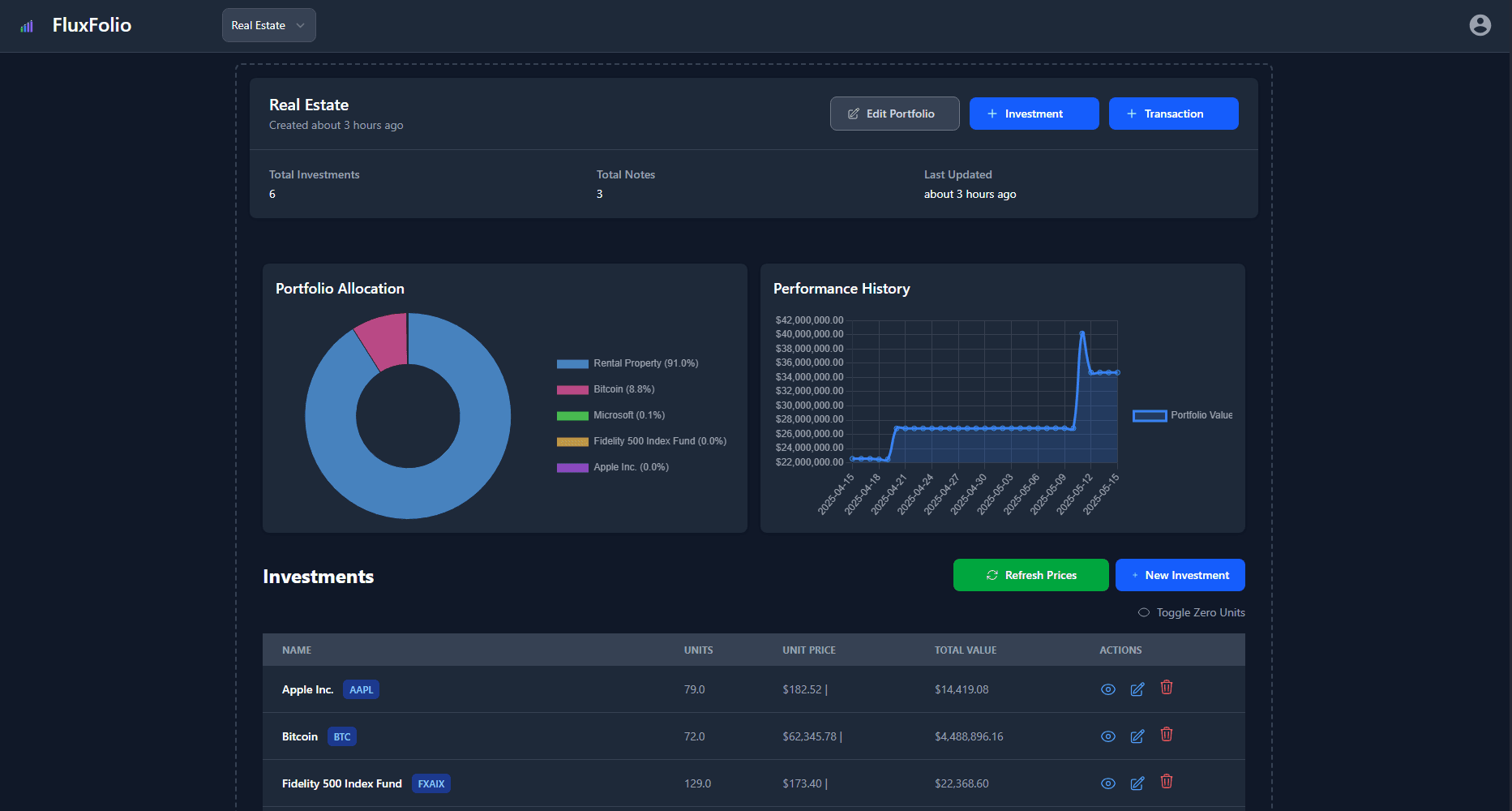Click the Rental Property legend color swatch
Viewport: 1512px width, 811px height.
(572, 363)
